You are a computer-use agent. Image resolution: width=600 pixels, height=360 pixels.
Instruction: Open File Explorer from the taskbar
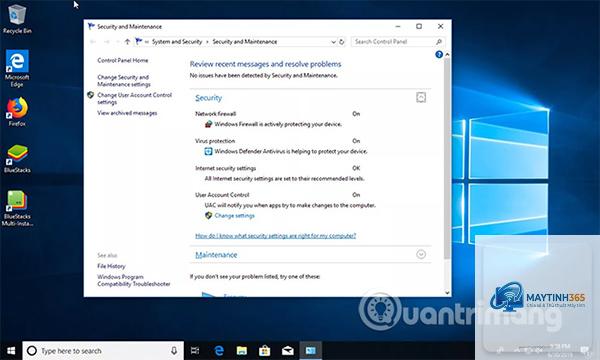[241, 350]
